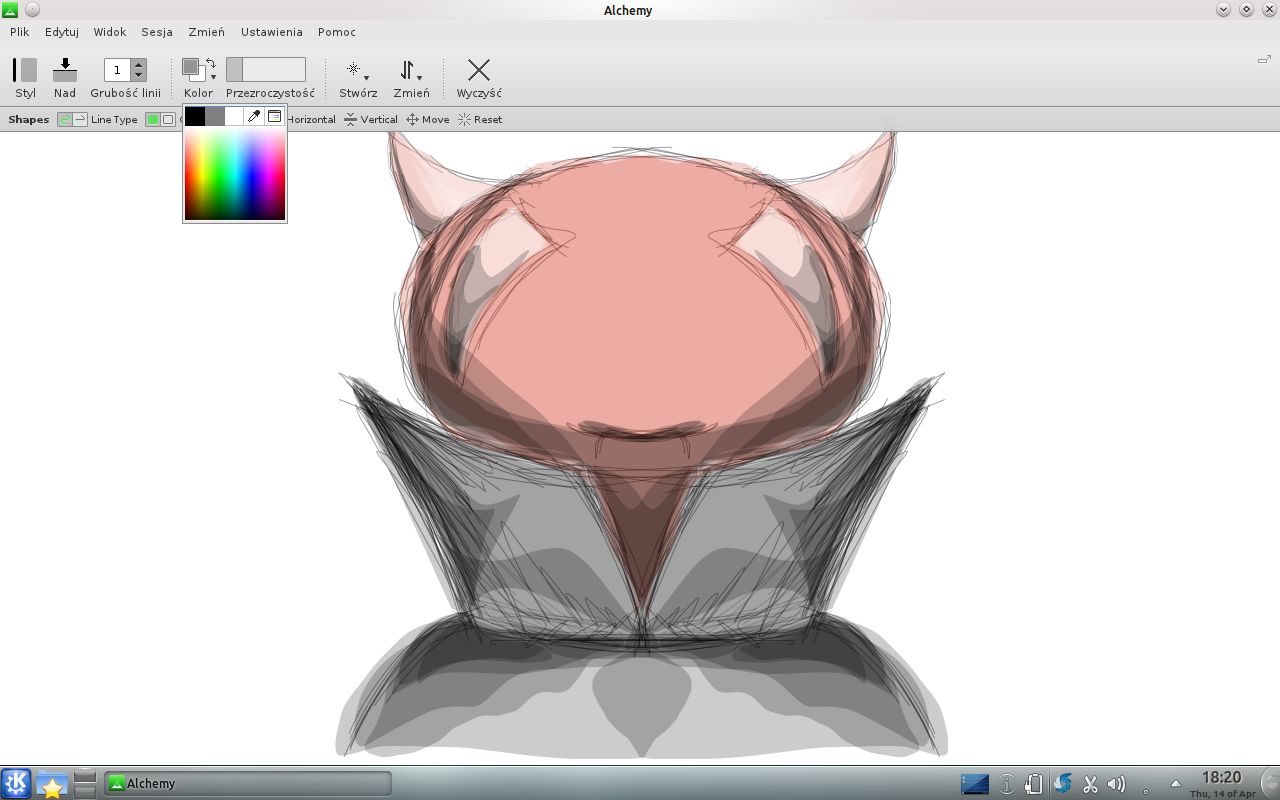1280x800 pixels.
Task: Expand the Stwórz create dropdown
Action: click(x=366, y=77)
